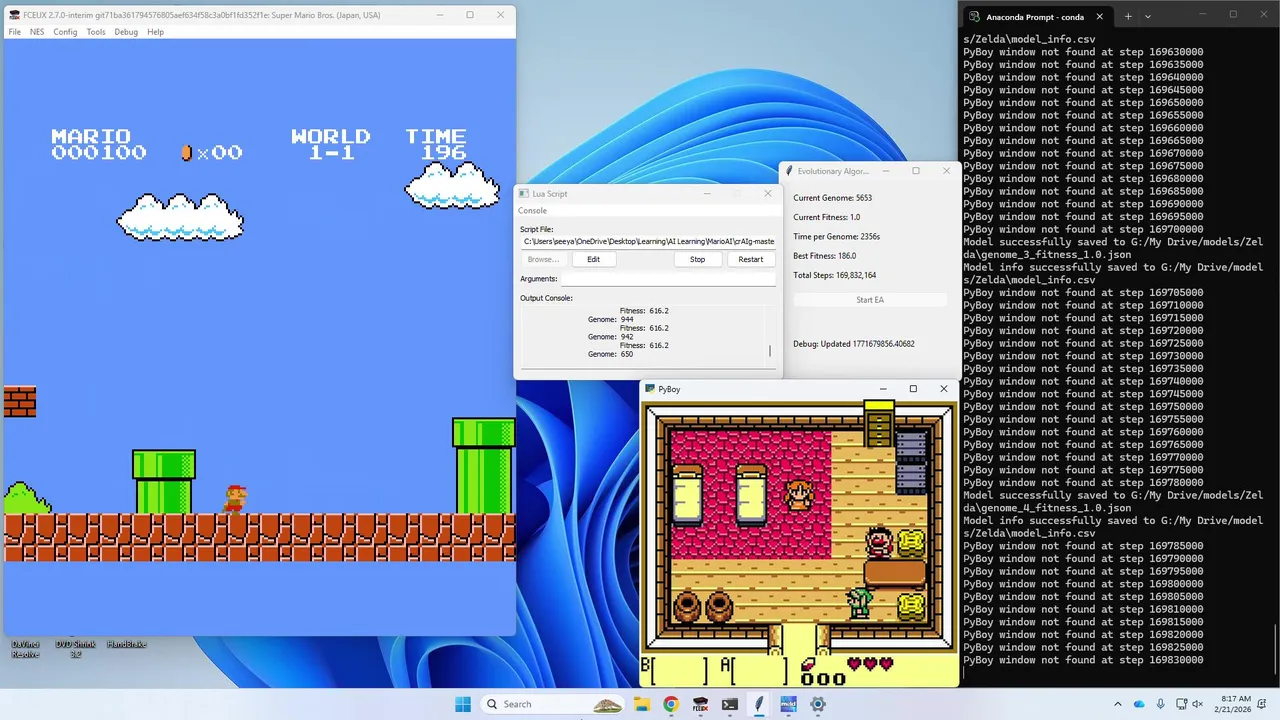This screenshot has width=1280, height=720.
Task: Open the clock showing 8:17 AM
Action: click(1235, 704)
